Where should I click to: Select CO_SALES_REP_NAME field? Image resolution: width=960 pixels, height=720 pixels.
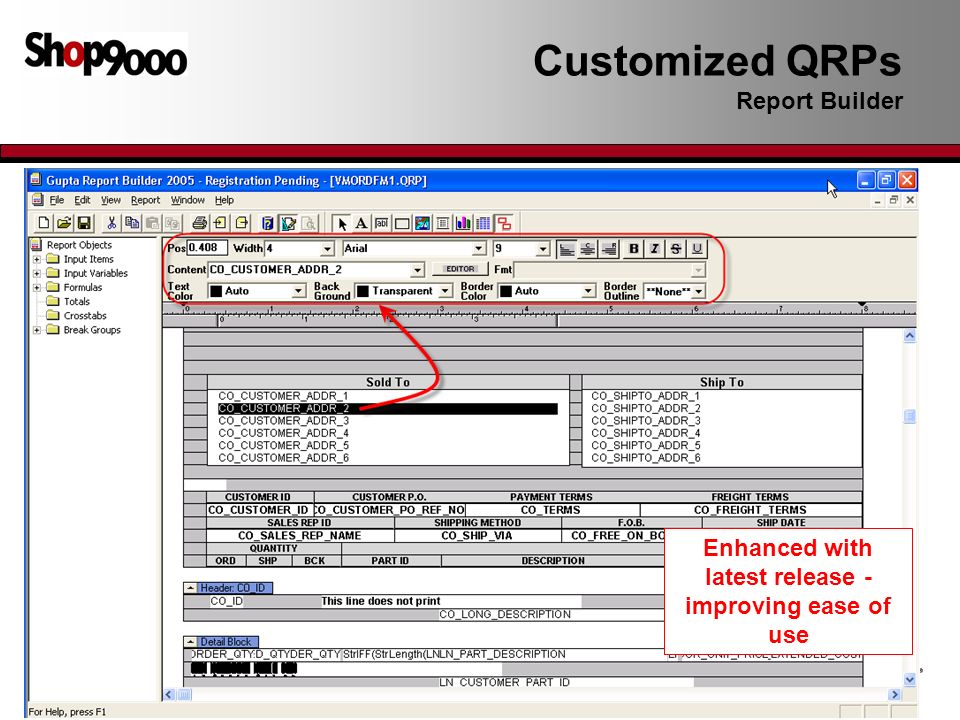[299, 536]
